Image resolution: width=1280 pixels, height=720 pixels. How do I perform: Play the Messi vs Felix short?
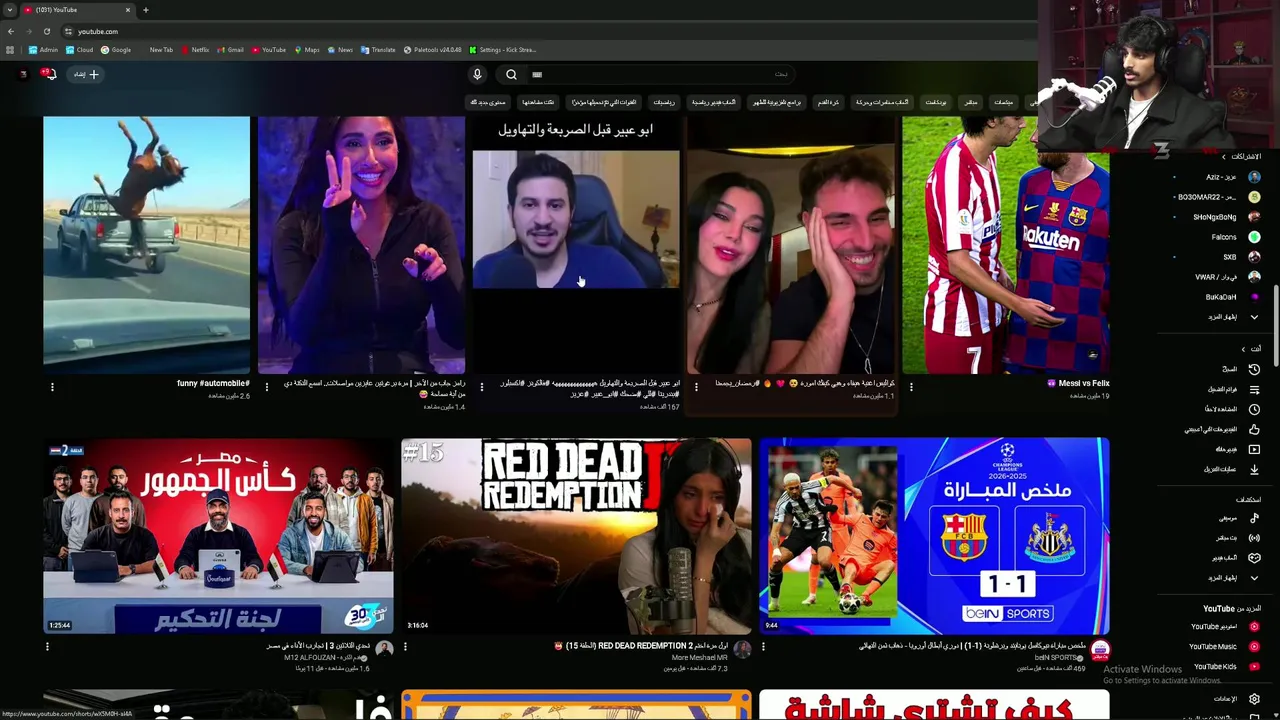tap(1005, 245)
